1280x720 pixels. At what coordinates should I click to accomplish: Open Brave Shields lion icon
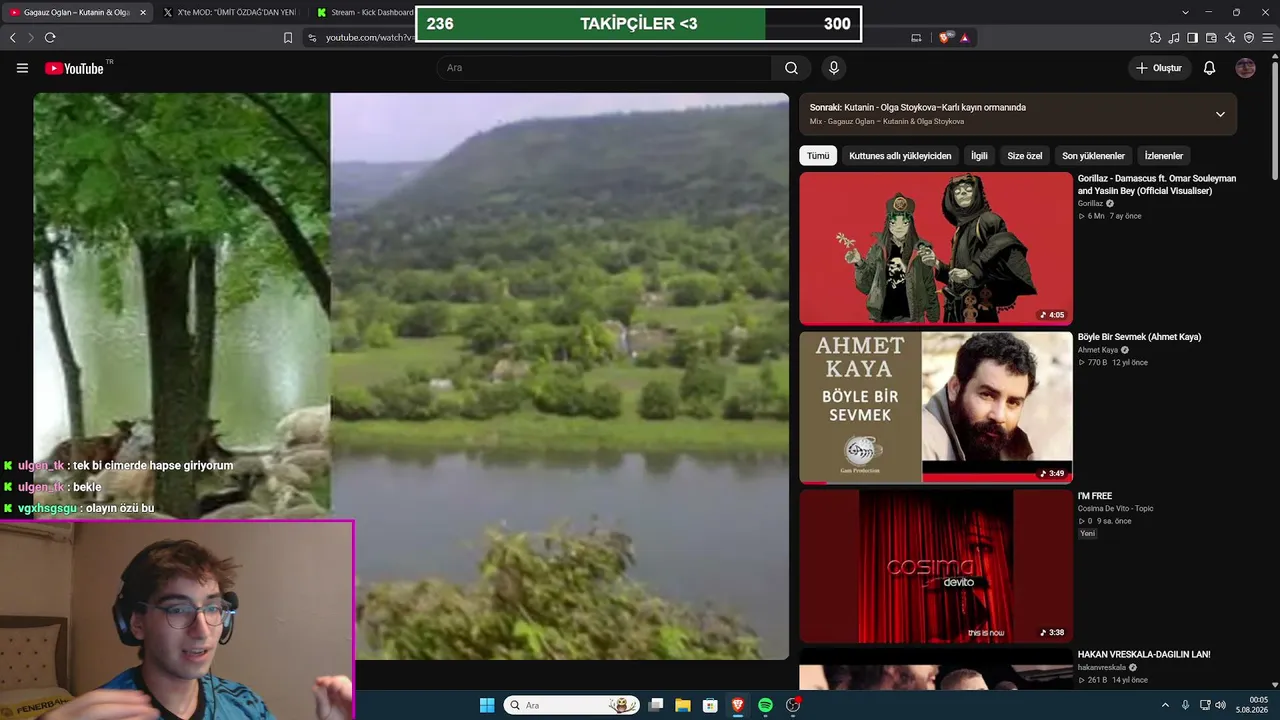click(944, 38)
